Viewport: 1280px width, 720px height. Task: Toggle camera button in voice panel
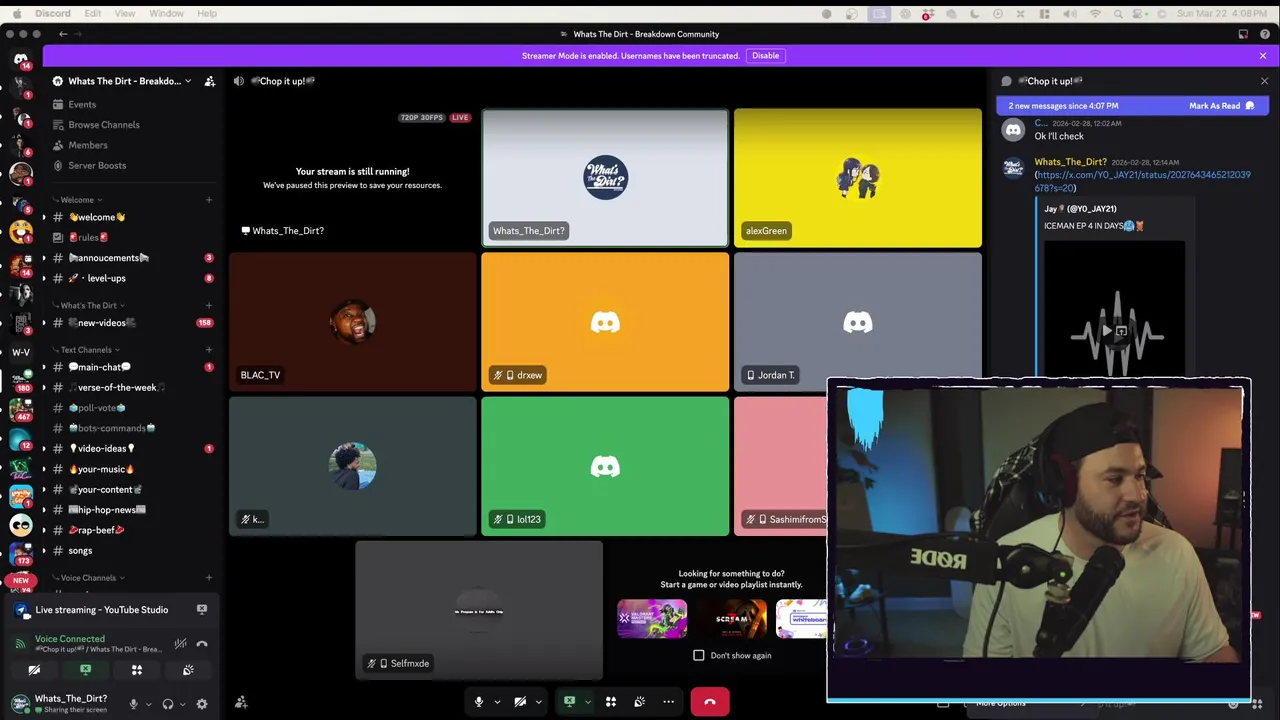34,670
